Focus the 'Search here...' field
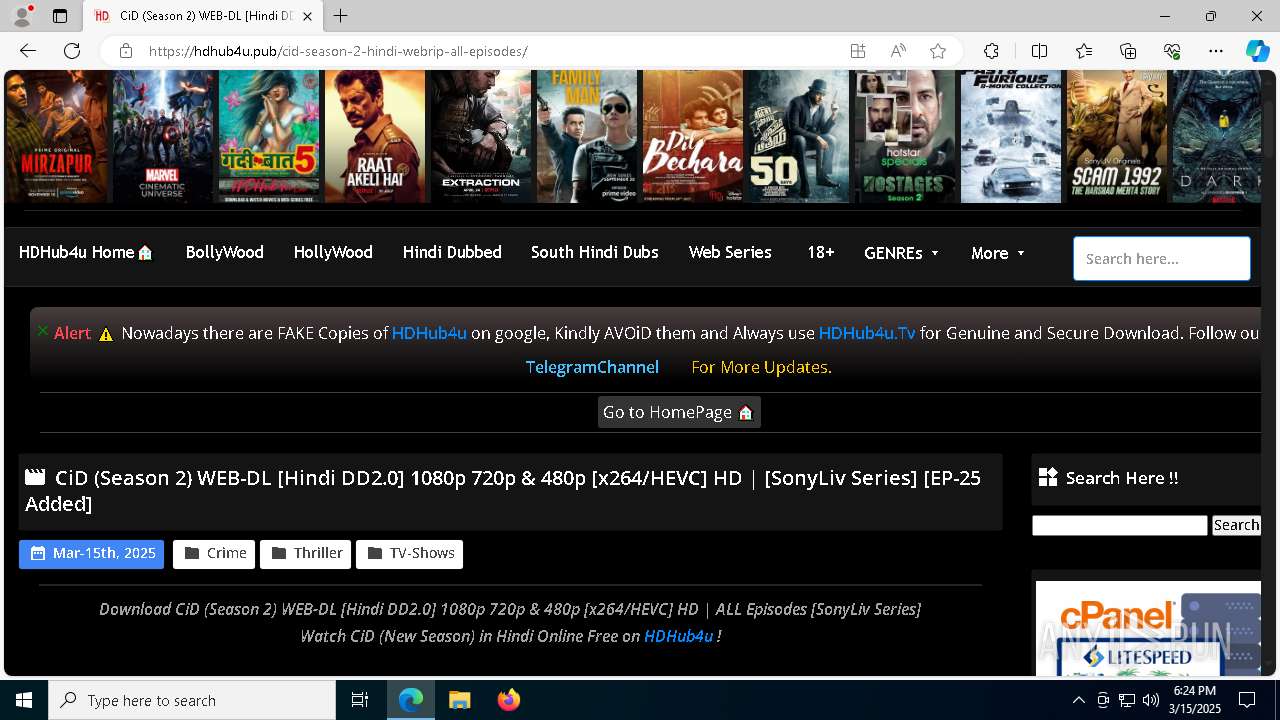 pyautogui.click(x=1161, y=258)
